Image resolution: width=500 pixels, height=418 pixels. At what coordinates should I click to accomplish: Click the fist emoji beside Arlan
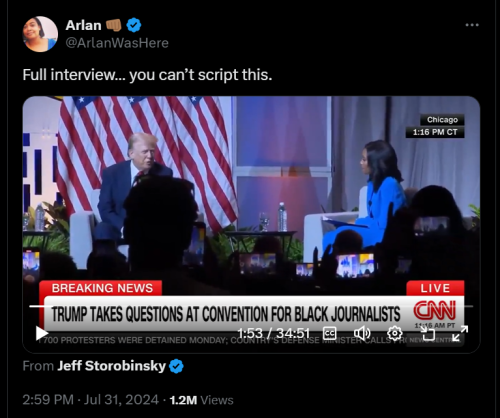113,25
